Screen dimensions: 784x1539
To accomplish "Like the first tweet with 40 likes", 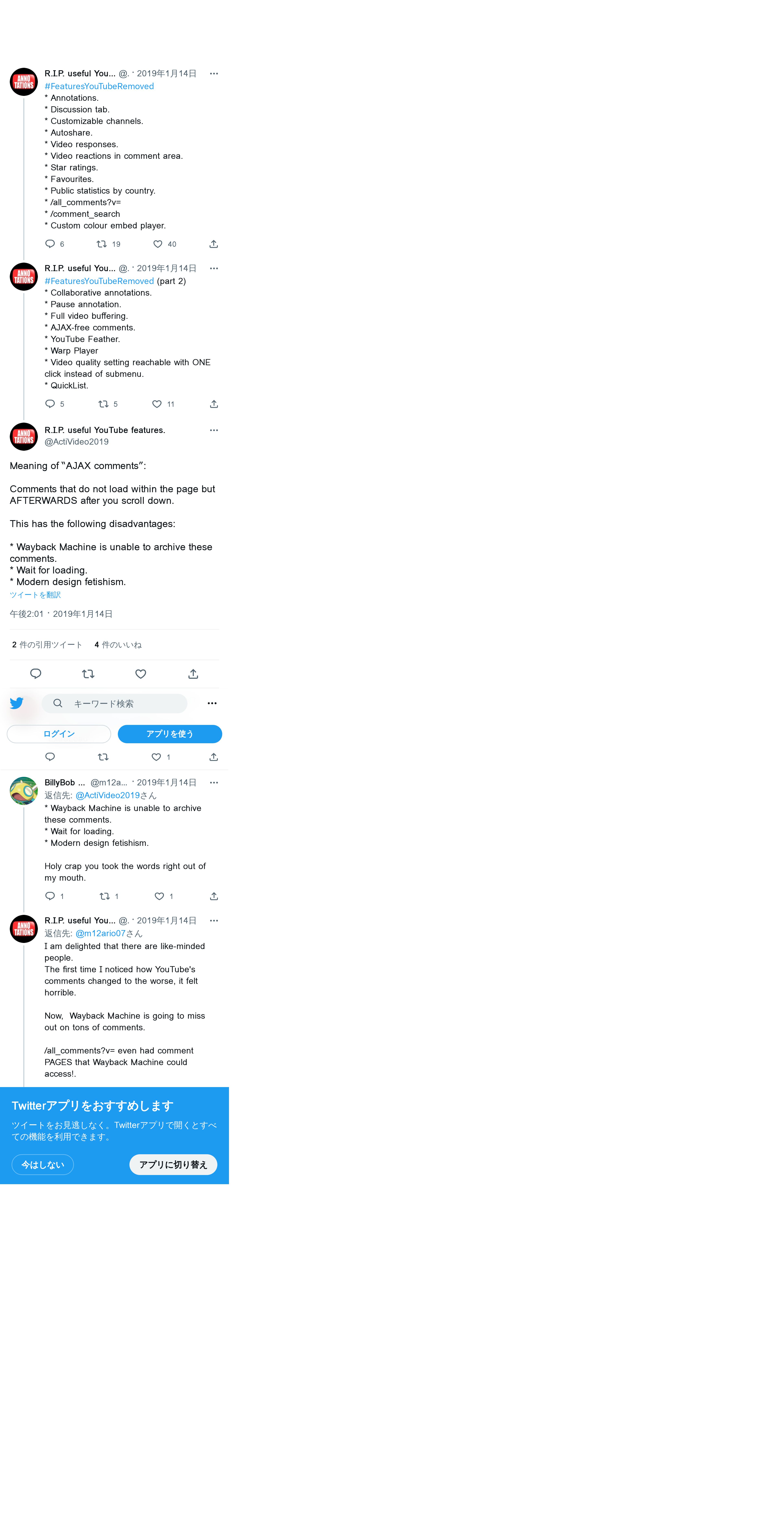I will coord(158,244).
